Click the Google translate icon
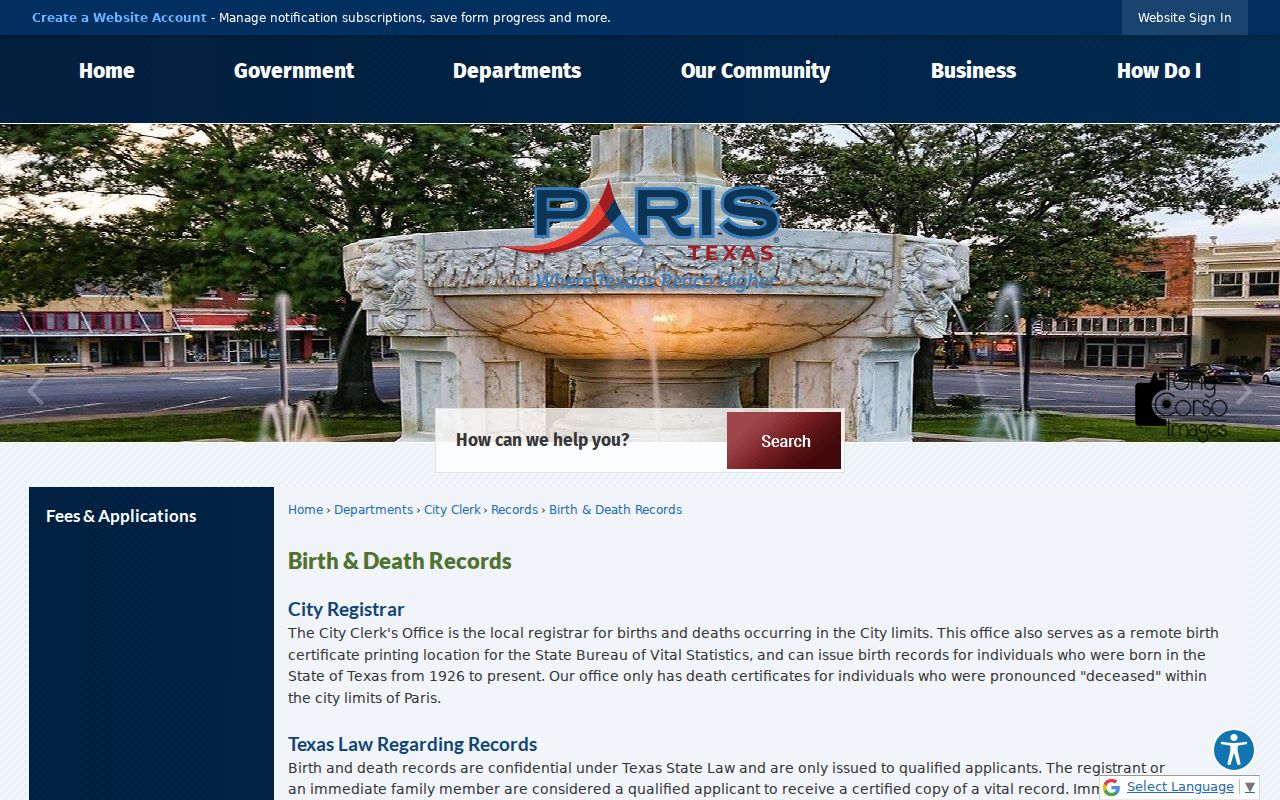The height and width of the screenshot is (800, 1280). click(x=1111, y=787)
